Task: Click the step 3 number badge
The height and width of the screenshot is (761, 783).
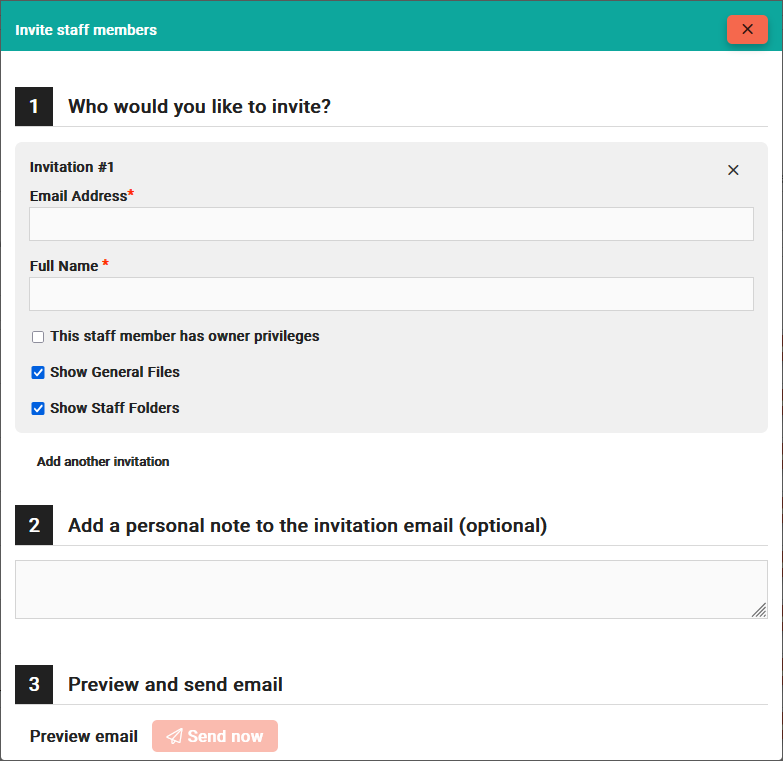Action: pos(34,684)
